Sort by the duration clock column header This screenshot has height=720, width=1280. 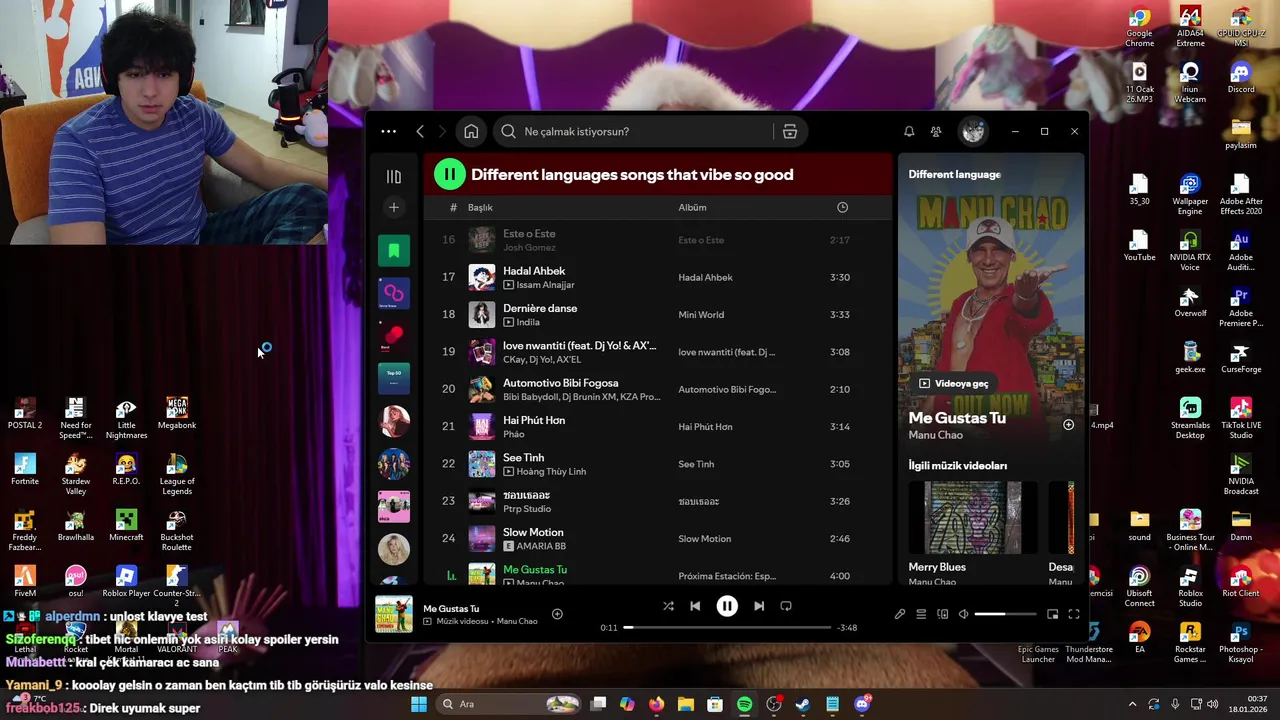842,207
